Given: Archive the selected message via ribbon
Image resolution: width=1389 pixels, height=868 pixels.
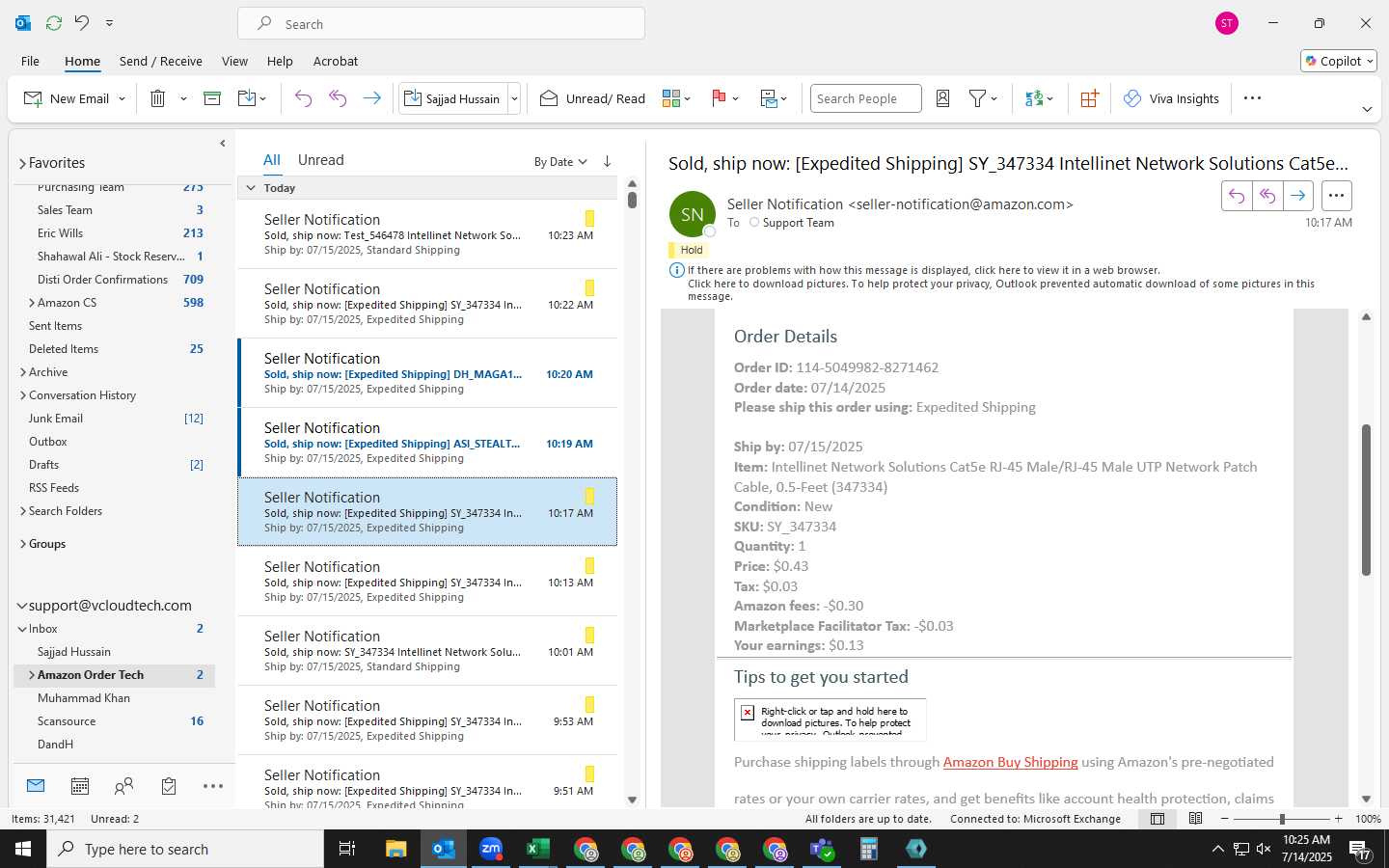Looking at the screenshot, I should (212, 98).
